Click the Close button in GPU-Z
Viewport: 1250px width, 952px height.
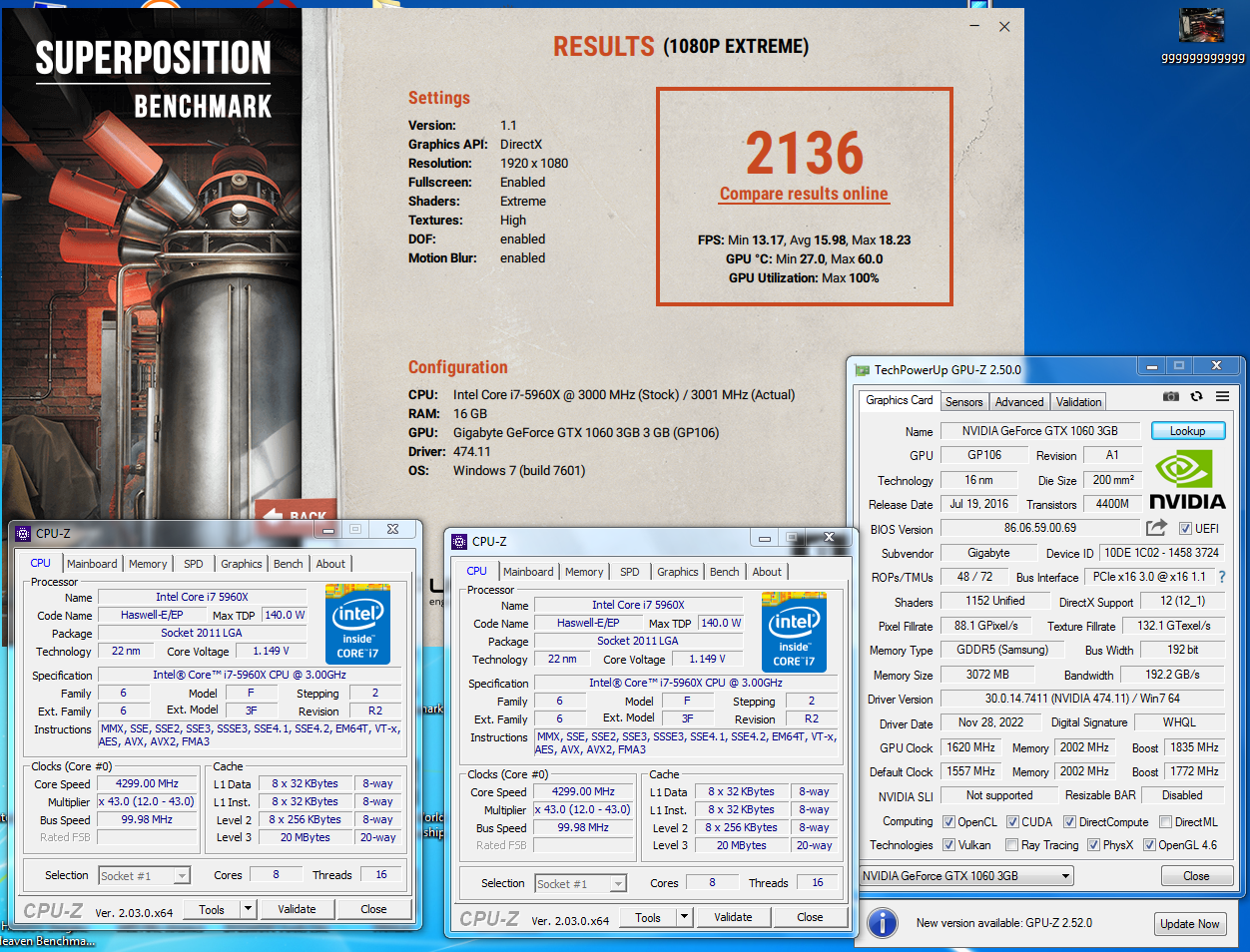pos(1196,876)
